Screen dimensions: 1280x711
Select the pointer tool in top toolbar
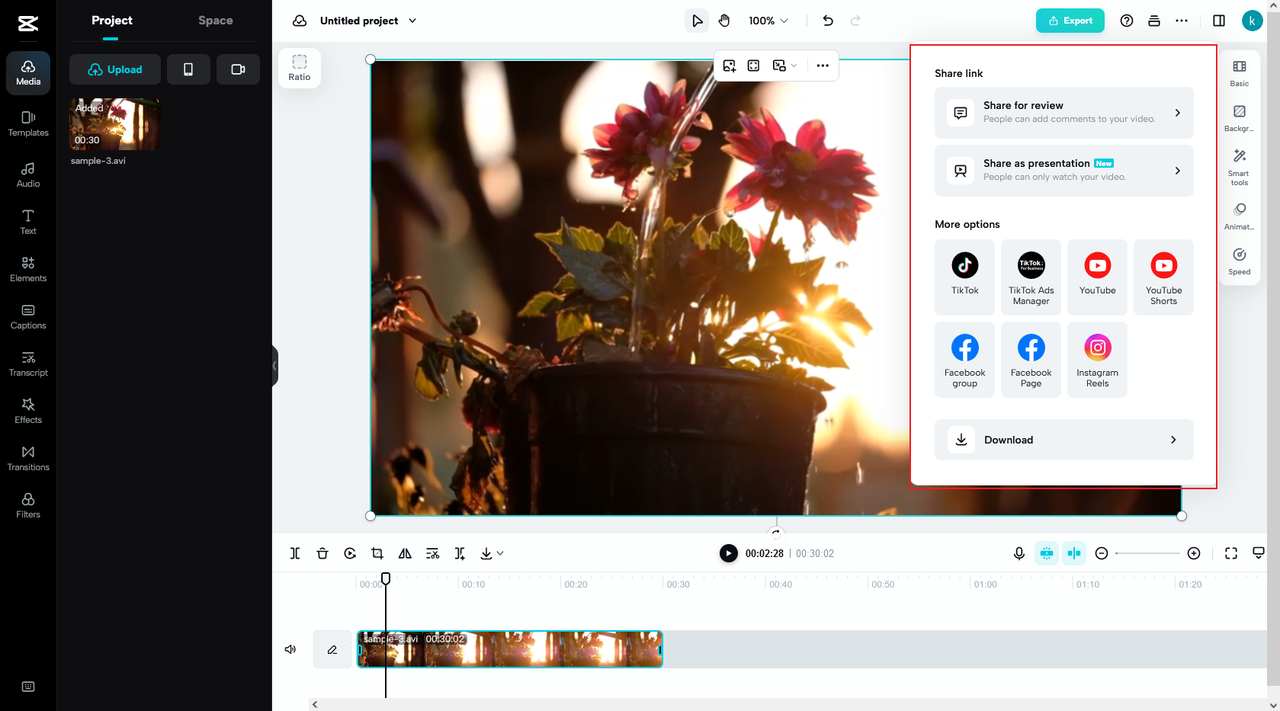697,21
